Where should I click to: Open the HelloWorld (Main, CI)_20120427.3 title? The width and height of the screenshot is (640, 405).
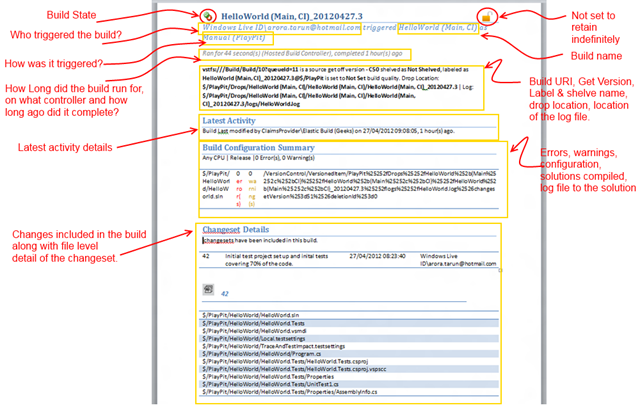[x=291, y=16]
